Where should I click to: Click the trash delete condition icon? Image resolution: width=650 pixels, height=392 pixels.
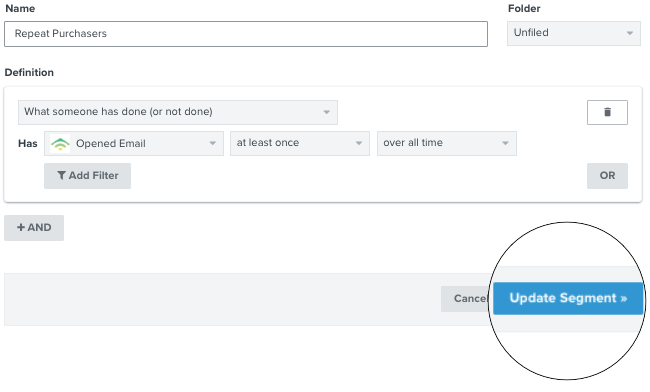(x=607, y=112)
